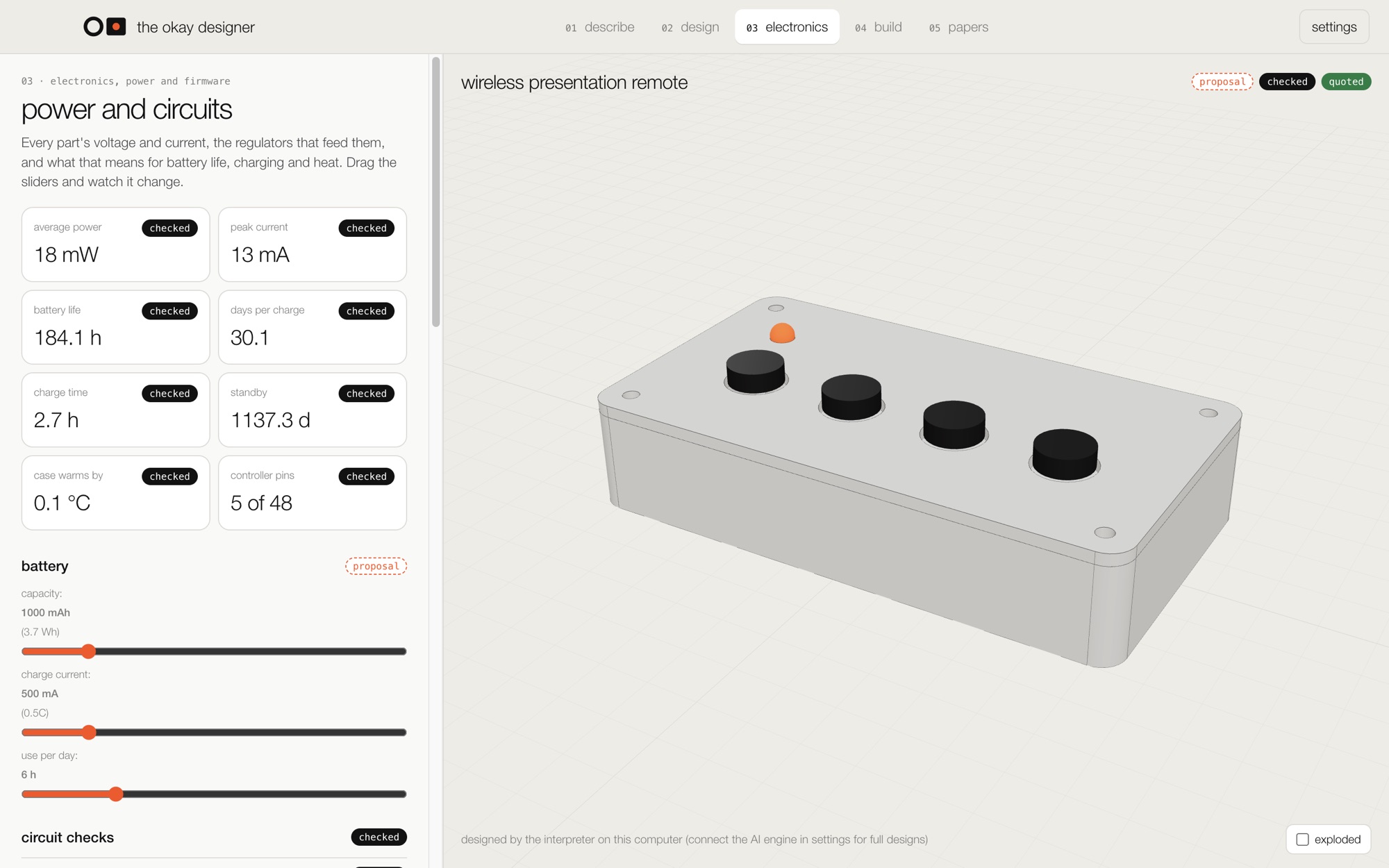The height and width of the screenshot is (868, 1389).
Task: Select the battery life 184.1 h card
Action: pos(116,327)
